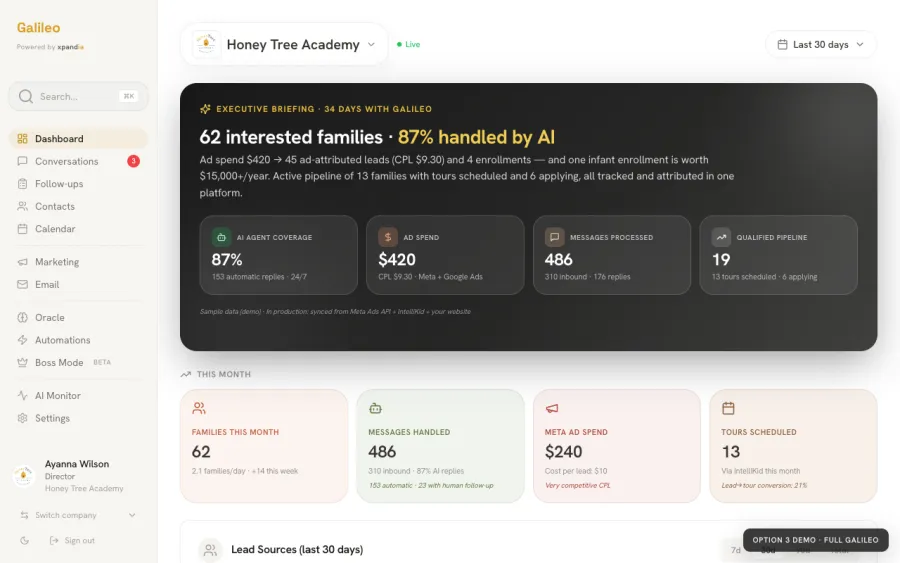Click the search magnifier icon
900x563 pixels.
(x=26, y=96)
